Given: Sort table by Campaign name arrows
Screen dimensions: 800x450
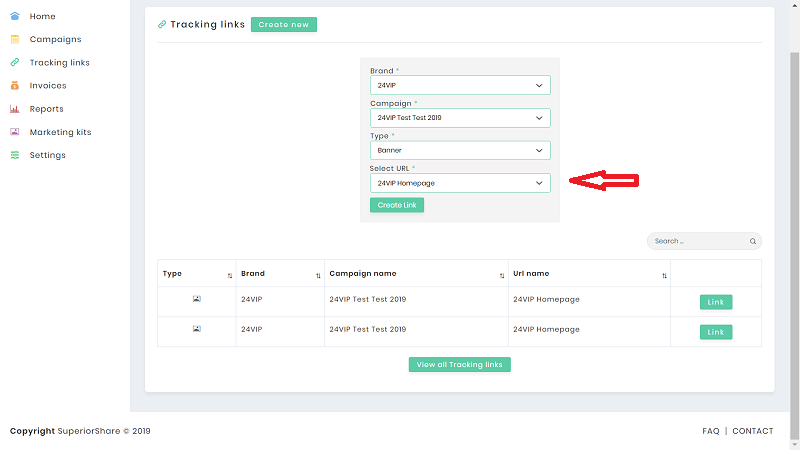Looking at the screenshot, I should coord(502,276).
